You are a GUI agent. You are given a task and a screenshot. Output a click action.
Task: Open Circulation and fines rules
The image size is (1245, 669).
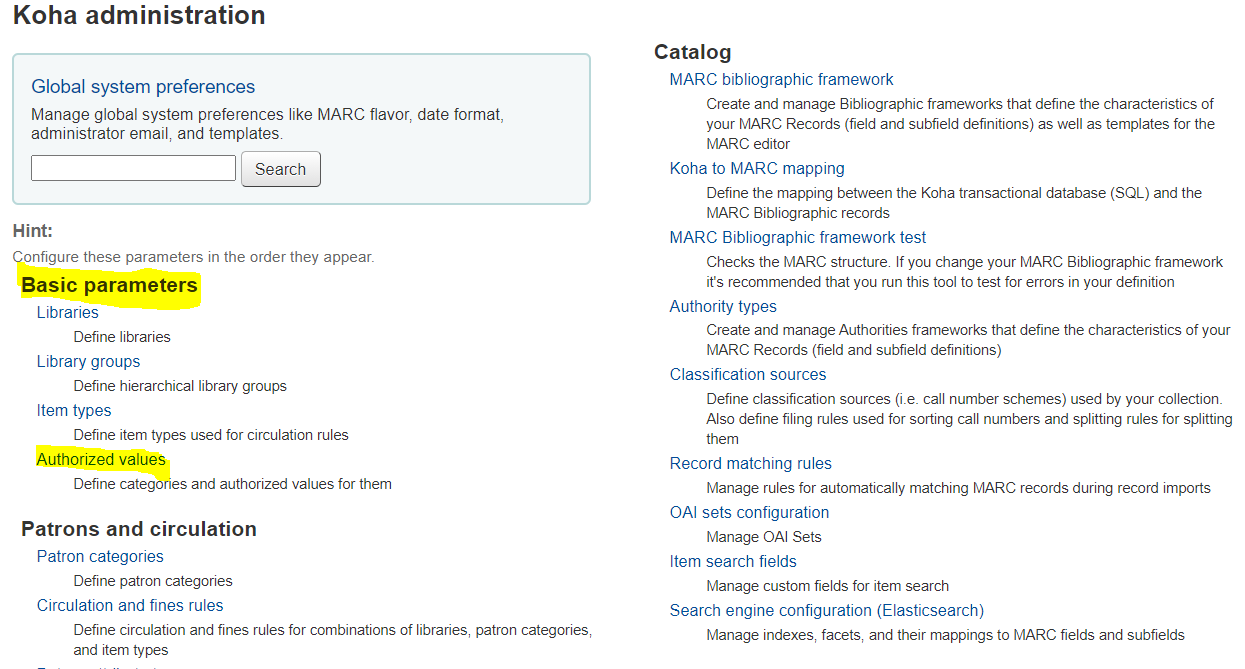tap(130, 606)
